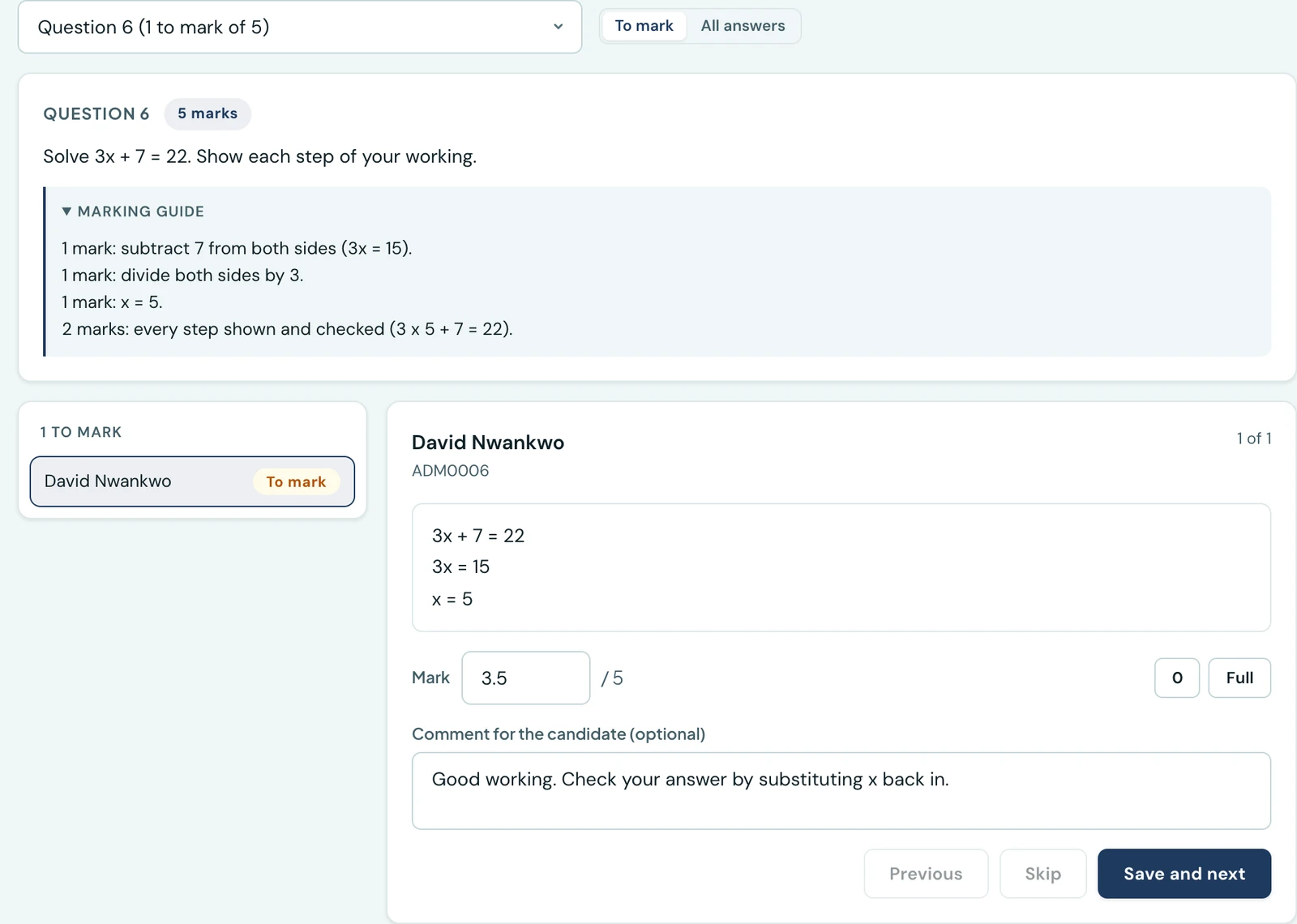Click the "1 of 1" counter

click(x=1253, y=438)
